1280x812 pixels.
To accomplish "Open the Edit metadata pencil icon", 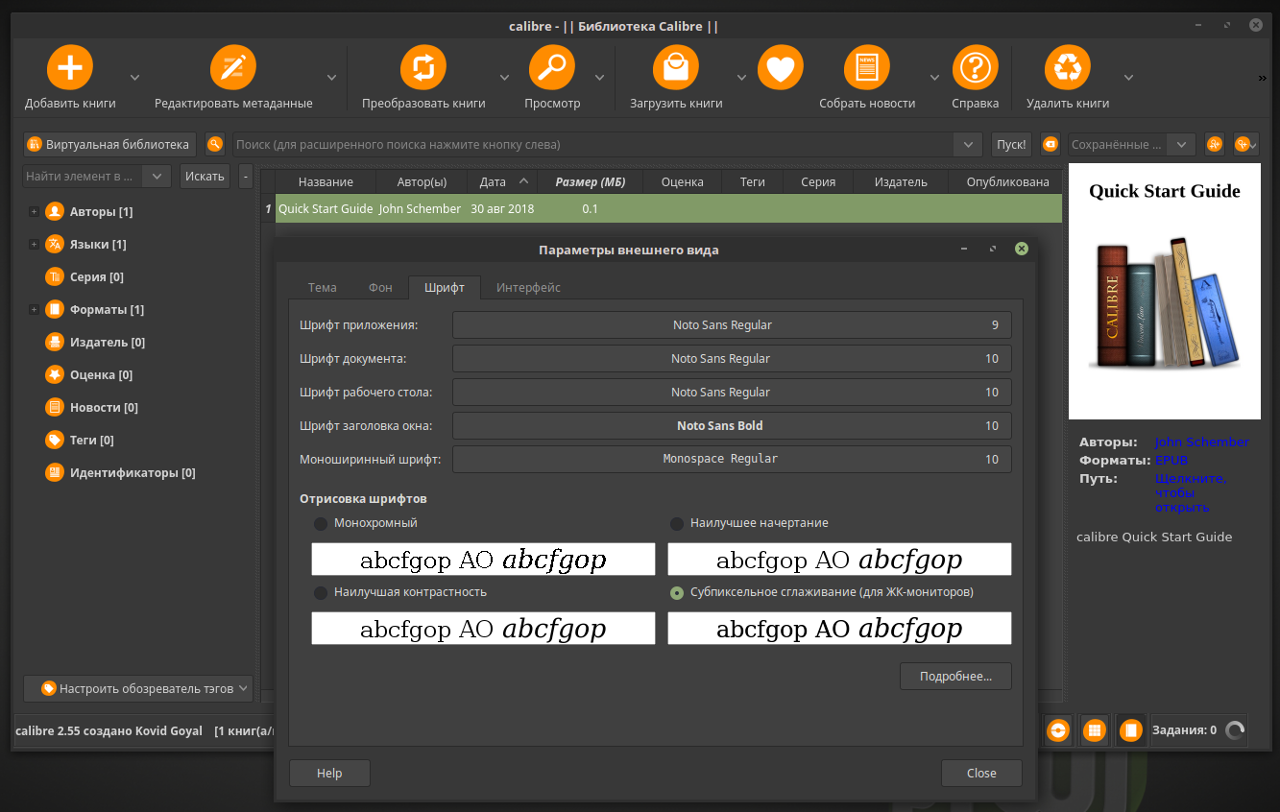I will click(x=233, y=68).
